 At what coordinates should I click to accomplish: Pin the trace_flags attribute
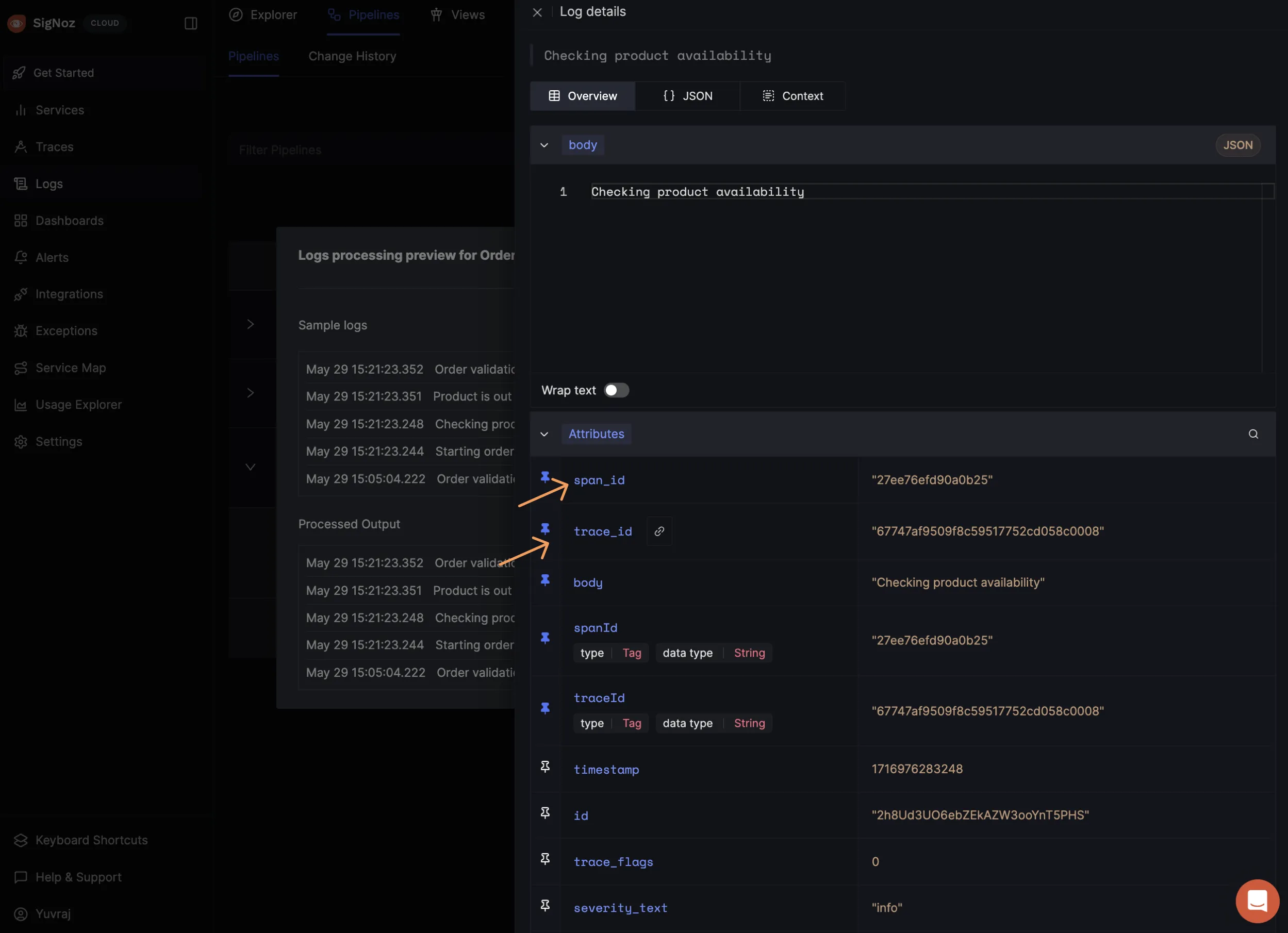[545, 859]
